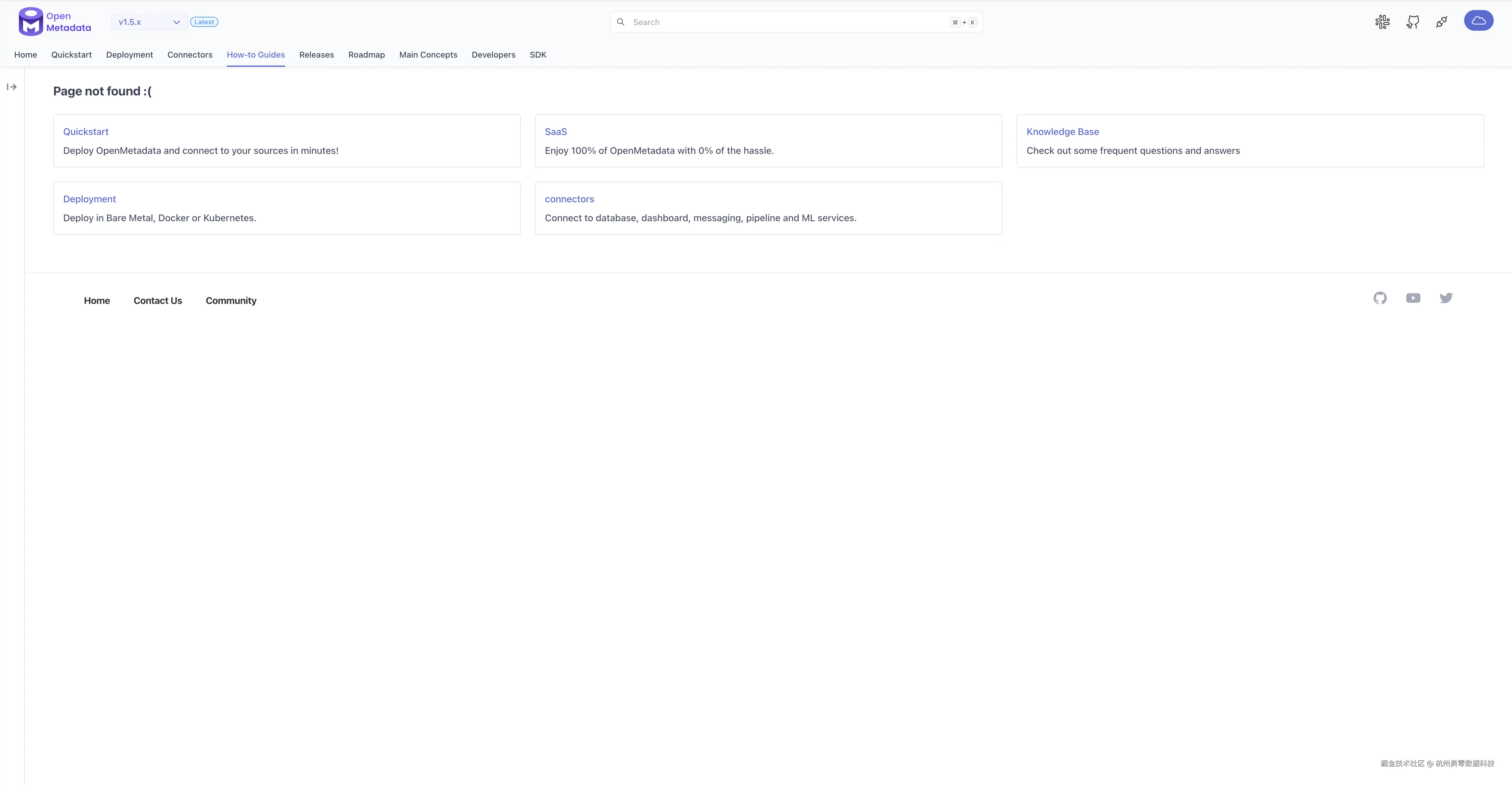Click the Contact Us footer link
The image size is (1512, 785).
157,300
